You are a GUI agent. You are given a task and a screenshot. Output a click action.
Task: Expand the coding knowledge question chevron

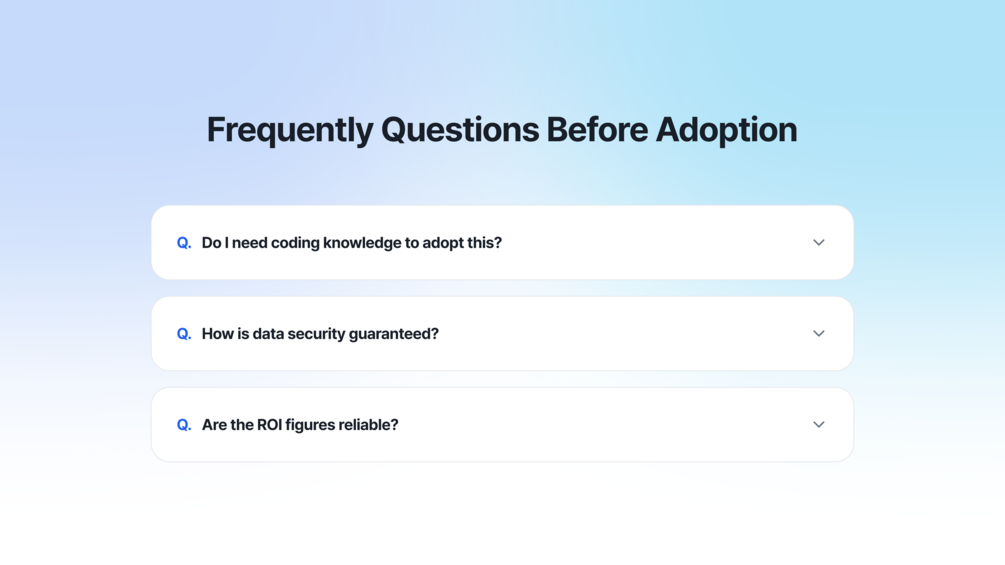click(818, 243)
